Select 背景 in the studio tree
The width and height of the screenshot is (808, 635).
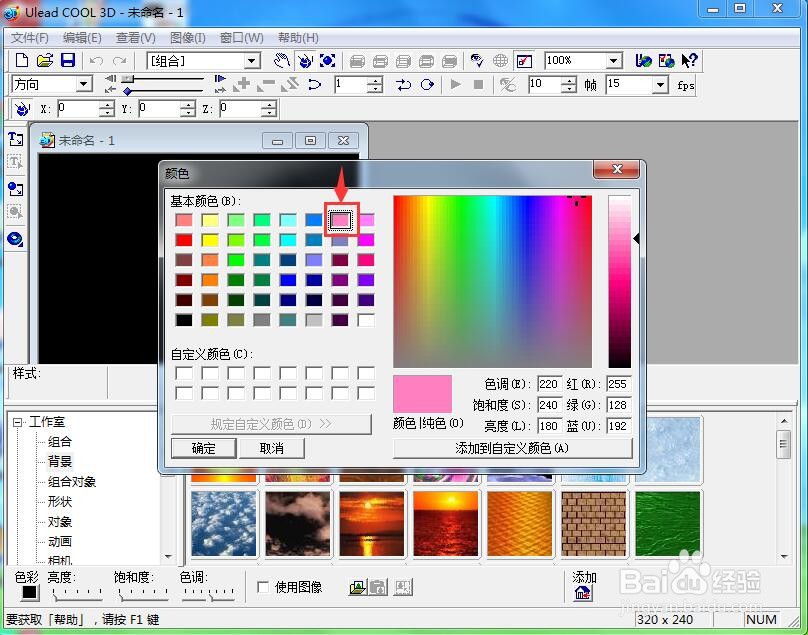60,461
